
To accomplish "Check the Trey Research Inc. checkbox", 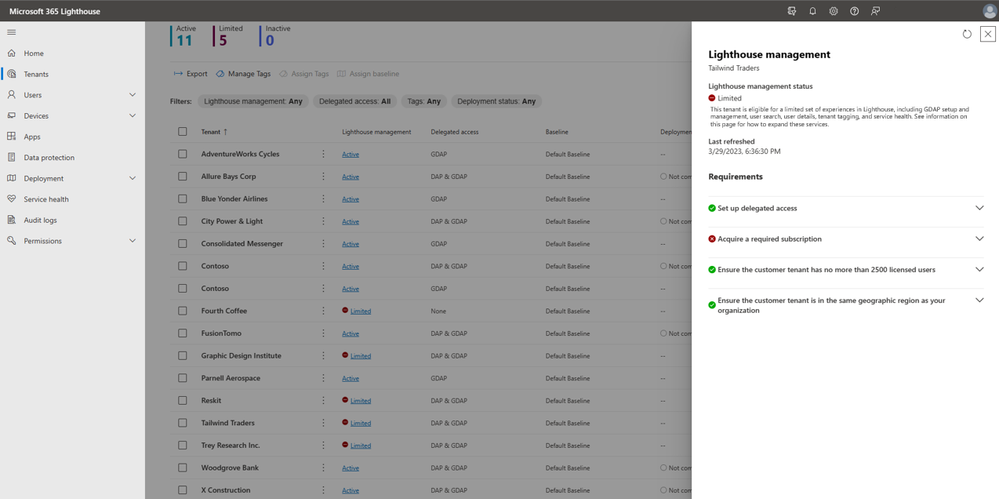I will pyautogui.click(x=183, y=445).
